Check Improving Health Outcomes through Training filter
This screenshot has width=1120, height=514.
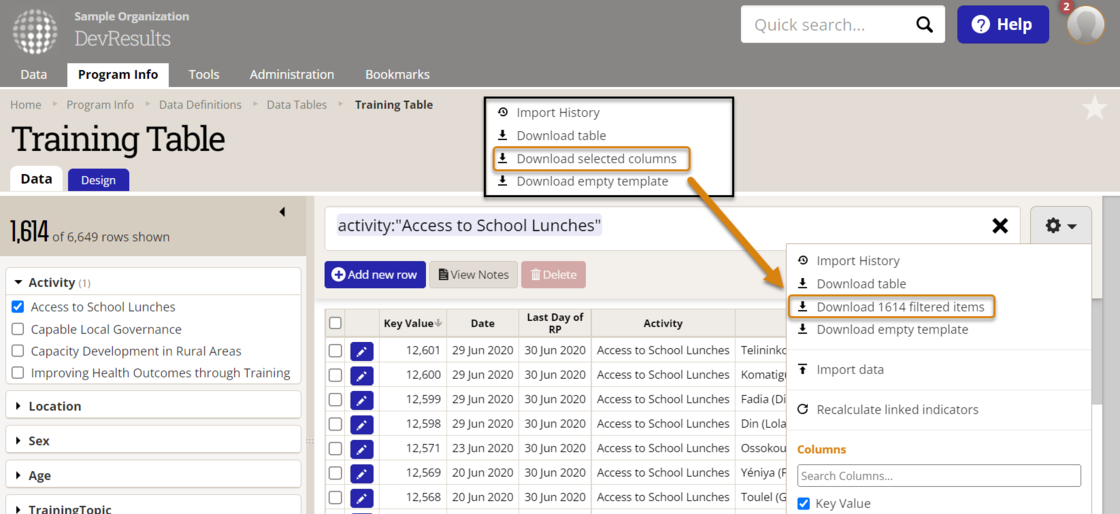click(x=18, y=373)
